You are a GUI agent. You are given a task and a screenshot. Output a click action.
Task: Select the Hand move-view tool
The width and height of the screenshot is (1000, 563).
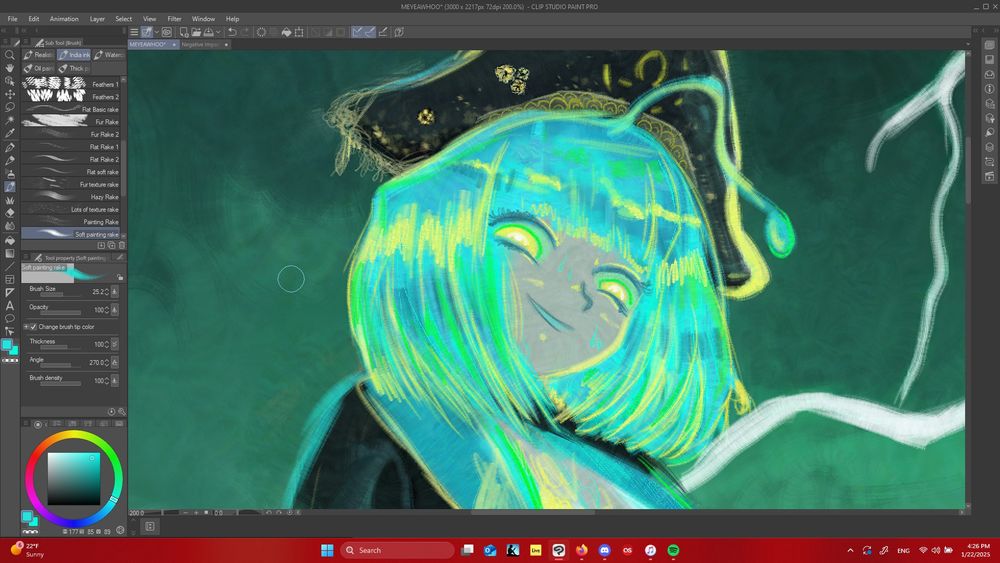10,68
